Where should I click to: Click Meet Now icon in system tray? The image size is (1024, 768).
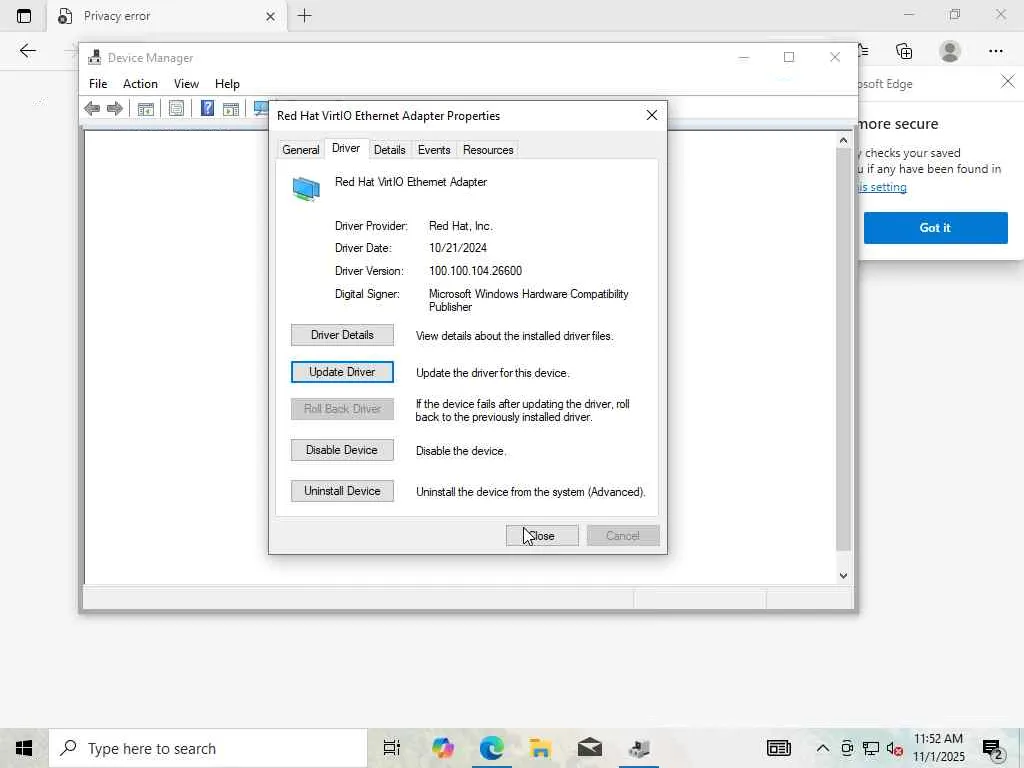click(x=847, y=748)
